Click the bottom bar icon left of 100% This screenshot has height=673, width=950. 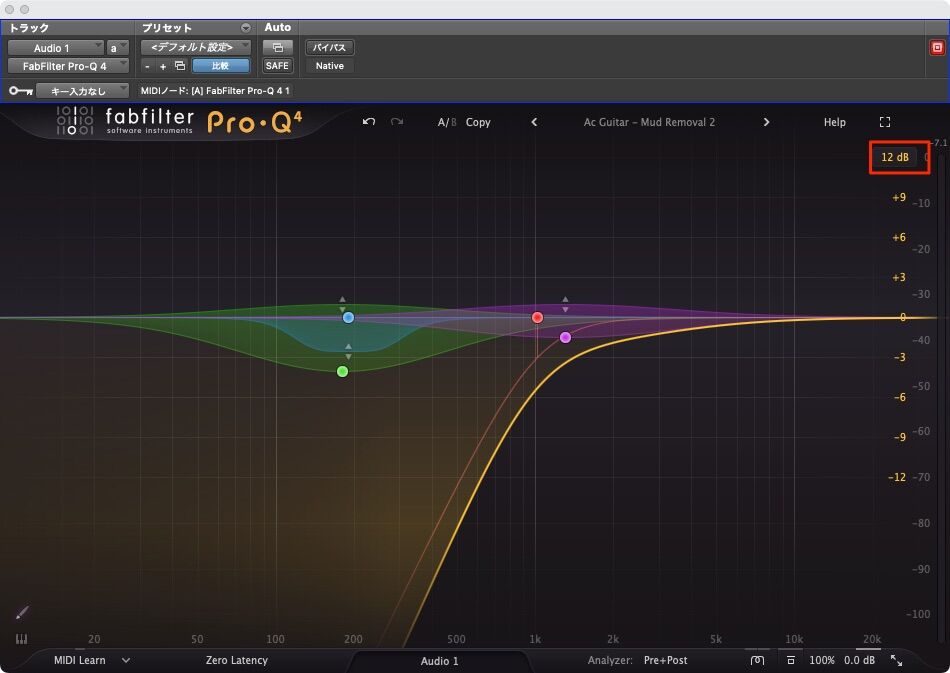click(791, 660)
